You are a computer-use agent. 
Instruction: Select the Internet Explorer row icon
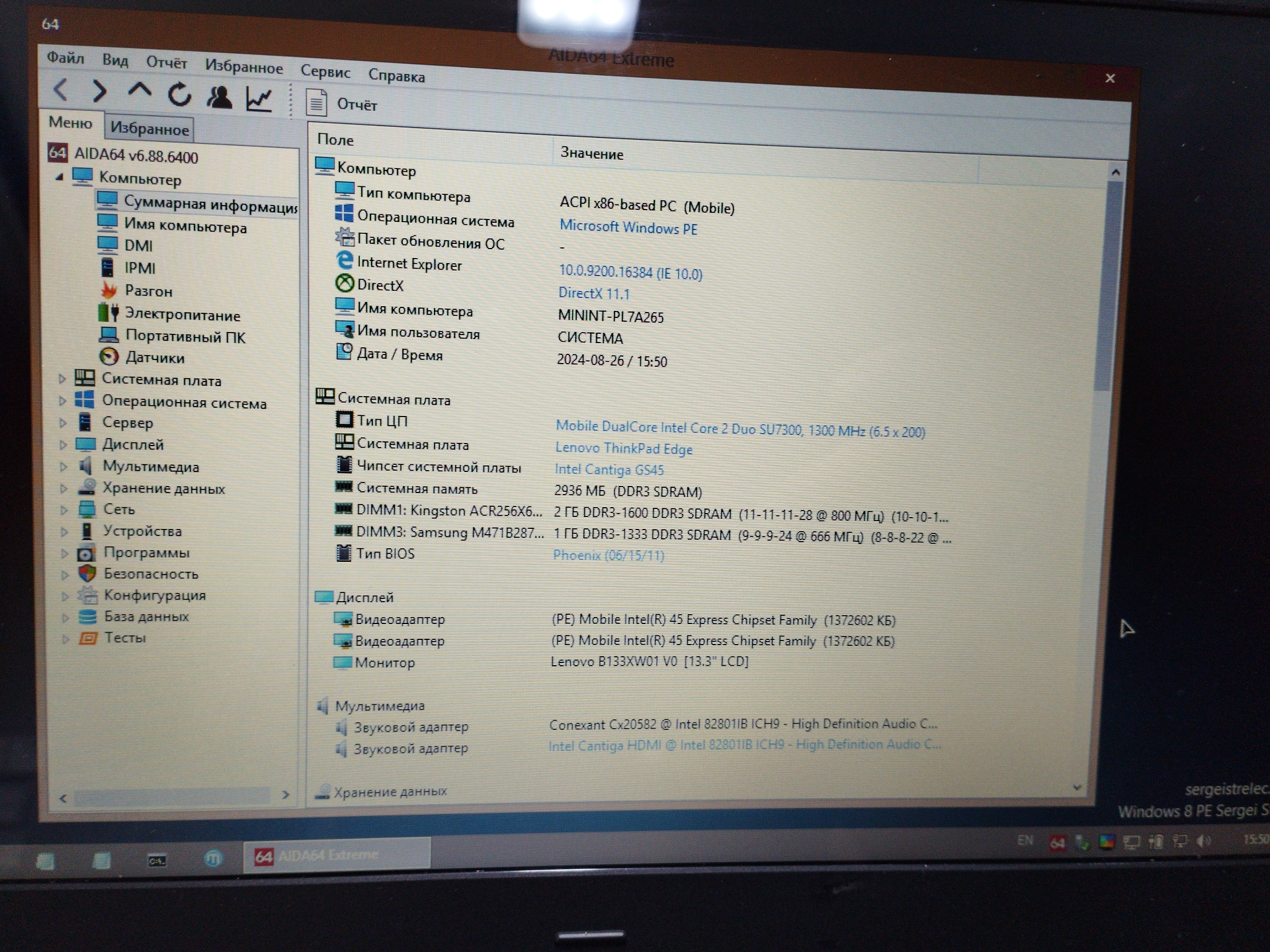pos(345,260)
